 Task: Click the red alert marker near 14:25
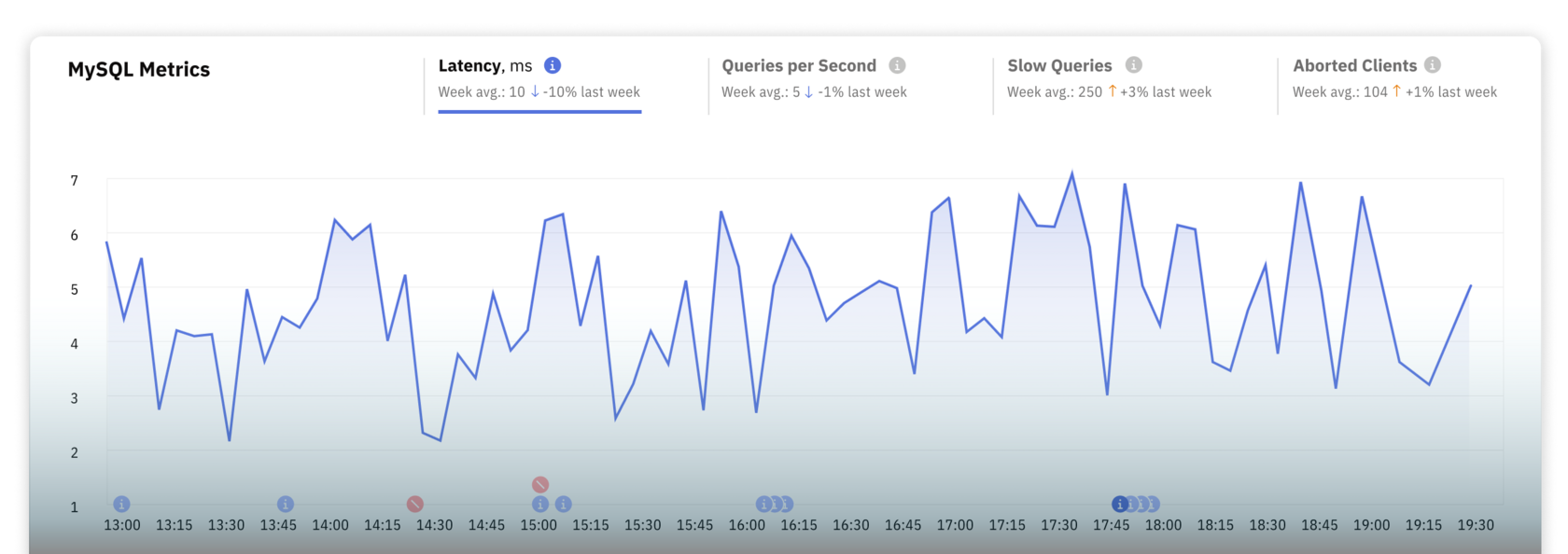tap(415, 504)
